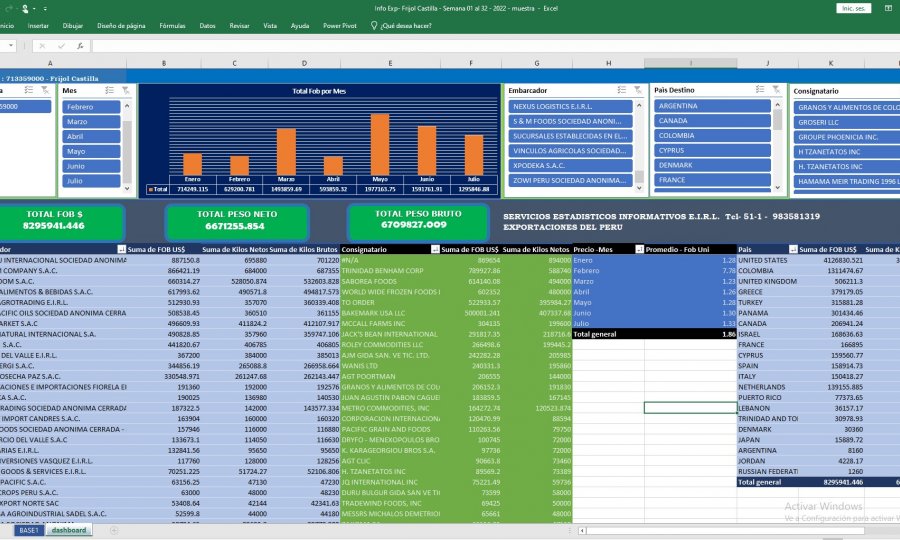Select GROSERI LLC in Consignatario slicer
900x540 pixels.
coord(847,122)
